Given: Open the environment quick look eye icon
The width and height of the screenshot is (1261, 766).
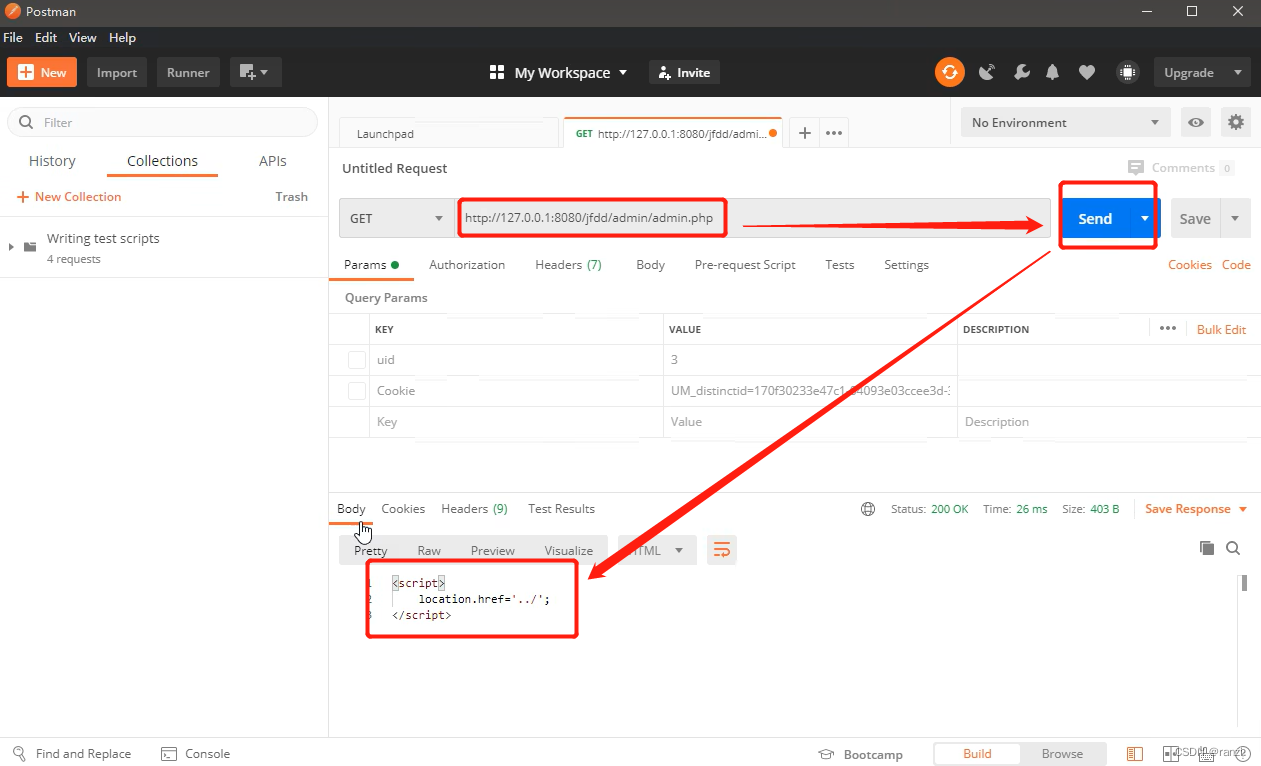Looking at the screenshot, I should [1196, 122].
